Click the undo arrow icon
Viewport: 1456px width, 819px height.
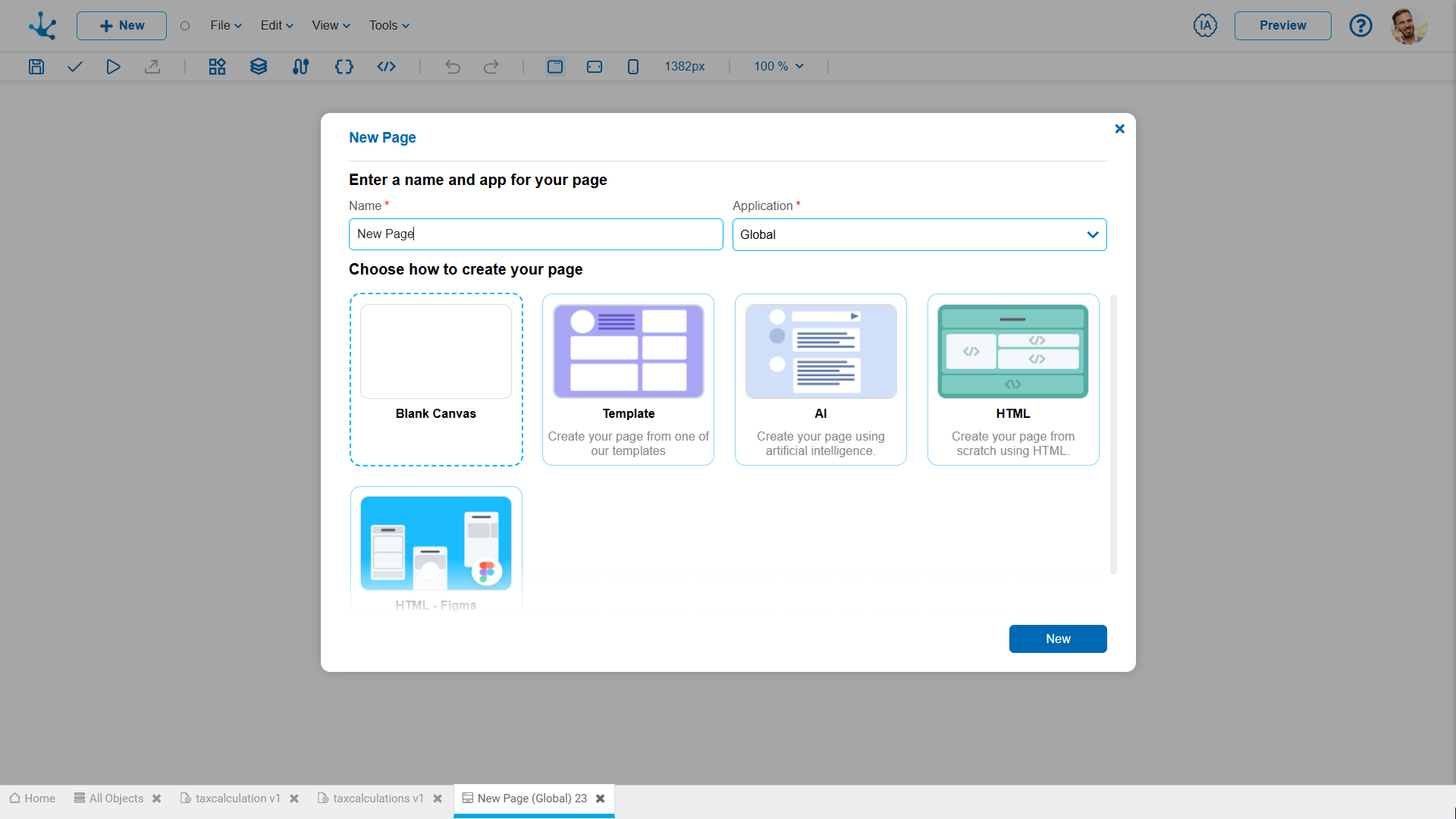(x=452, y=66)
